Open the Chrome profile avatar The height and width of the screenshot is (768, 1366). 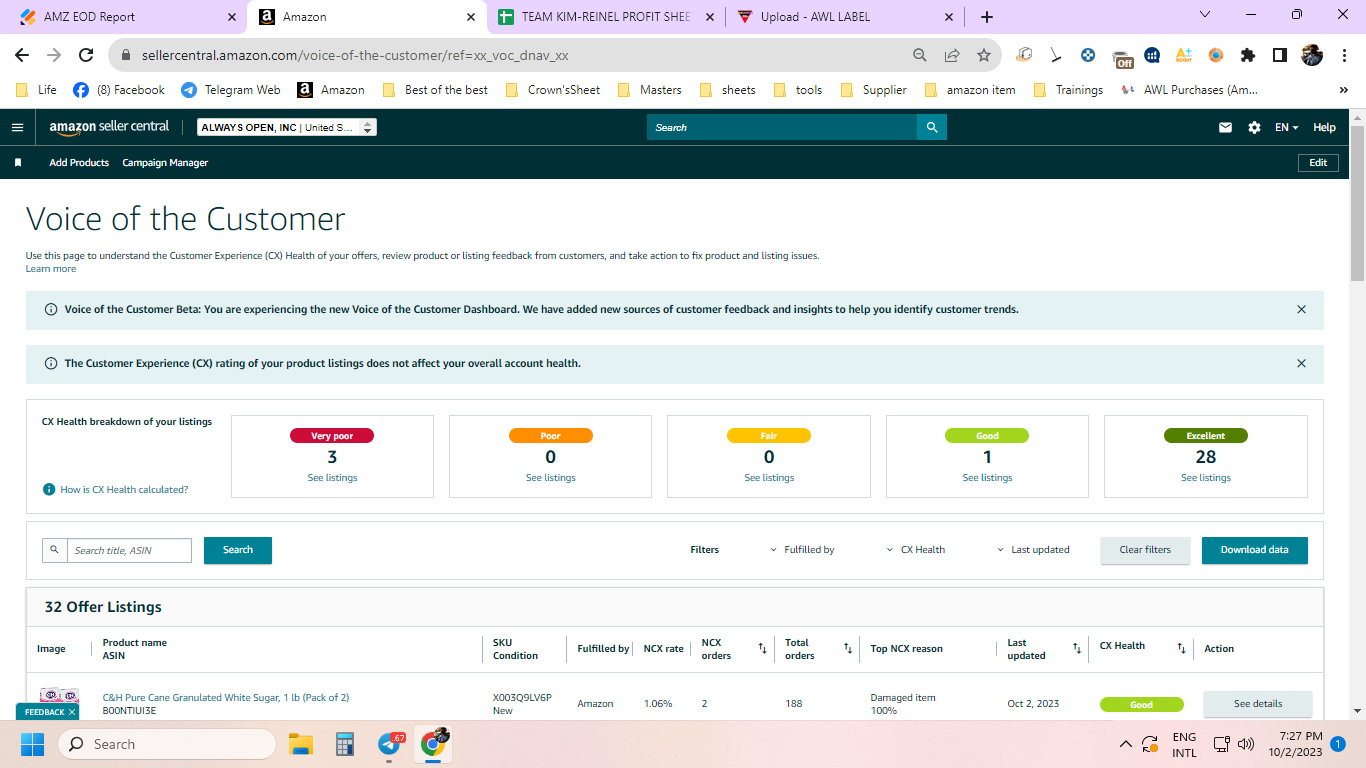(x=1312, y=55)
